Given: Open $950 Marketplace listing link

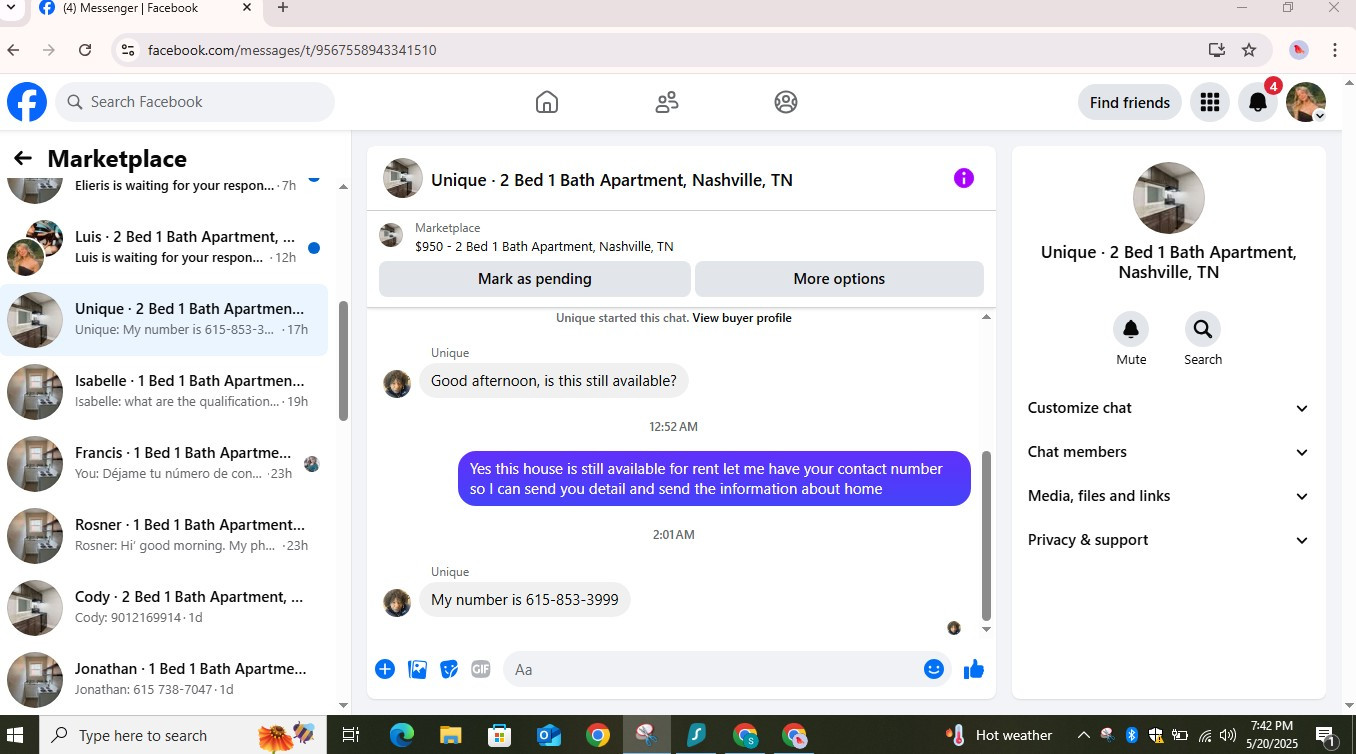Looking at the screenshot, I should (x=544, y=246).
